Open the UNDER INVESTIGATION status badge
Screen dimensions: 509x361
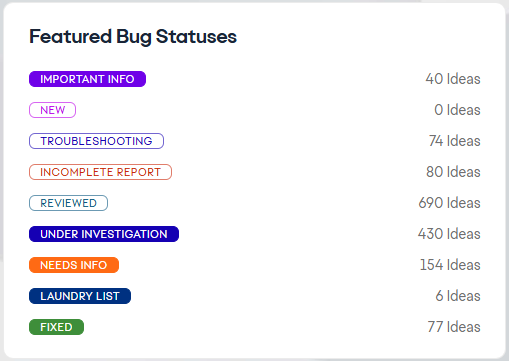pyautogui.click(x=104, y=234)
